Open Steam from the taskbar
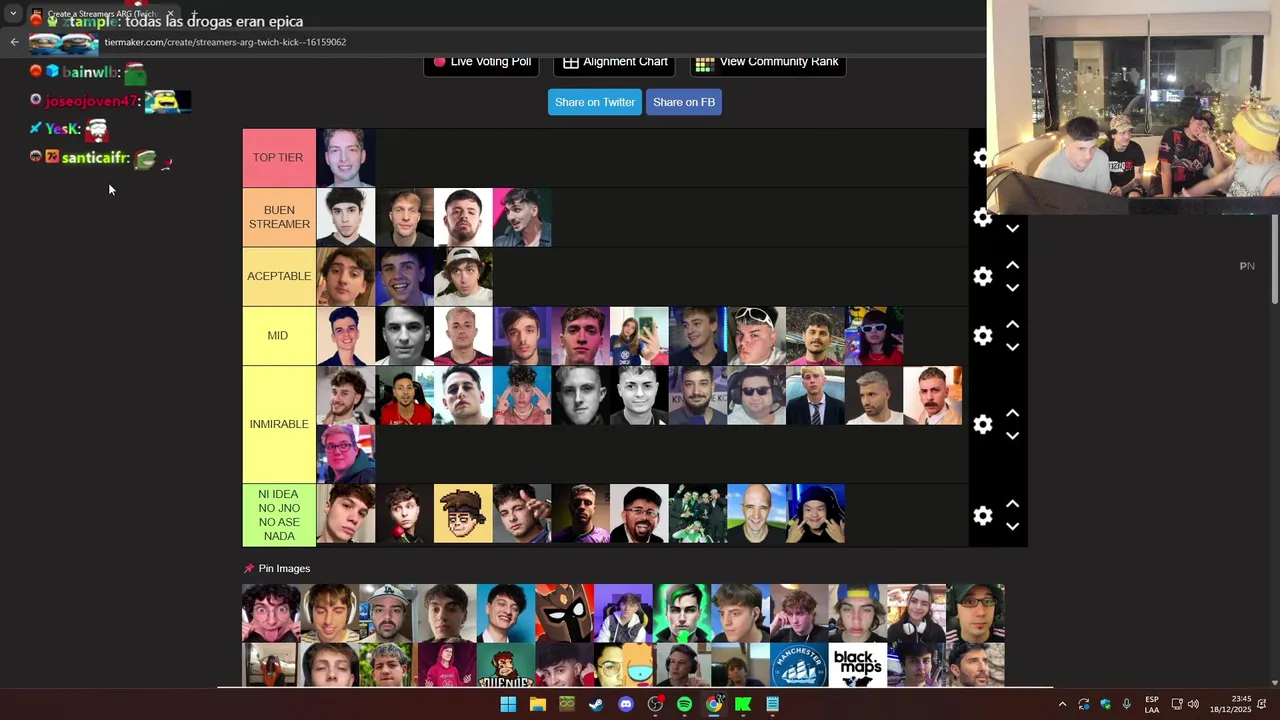 click(x=596, y=704)
